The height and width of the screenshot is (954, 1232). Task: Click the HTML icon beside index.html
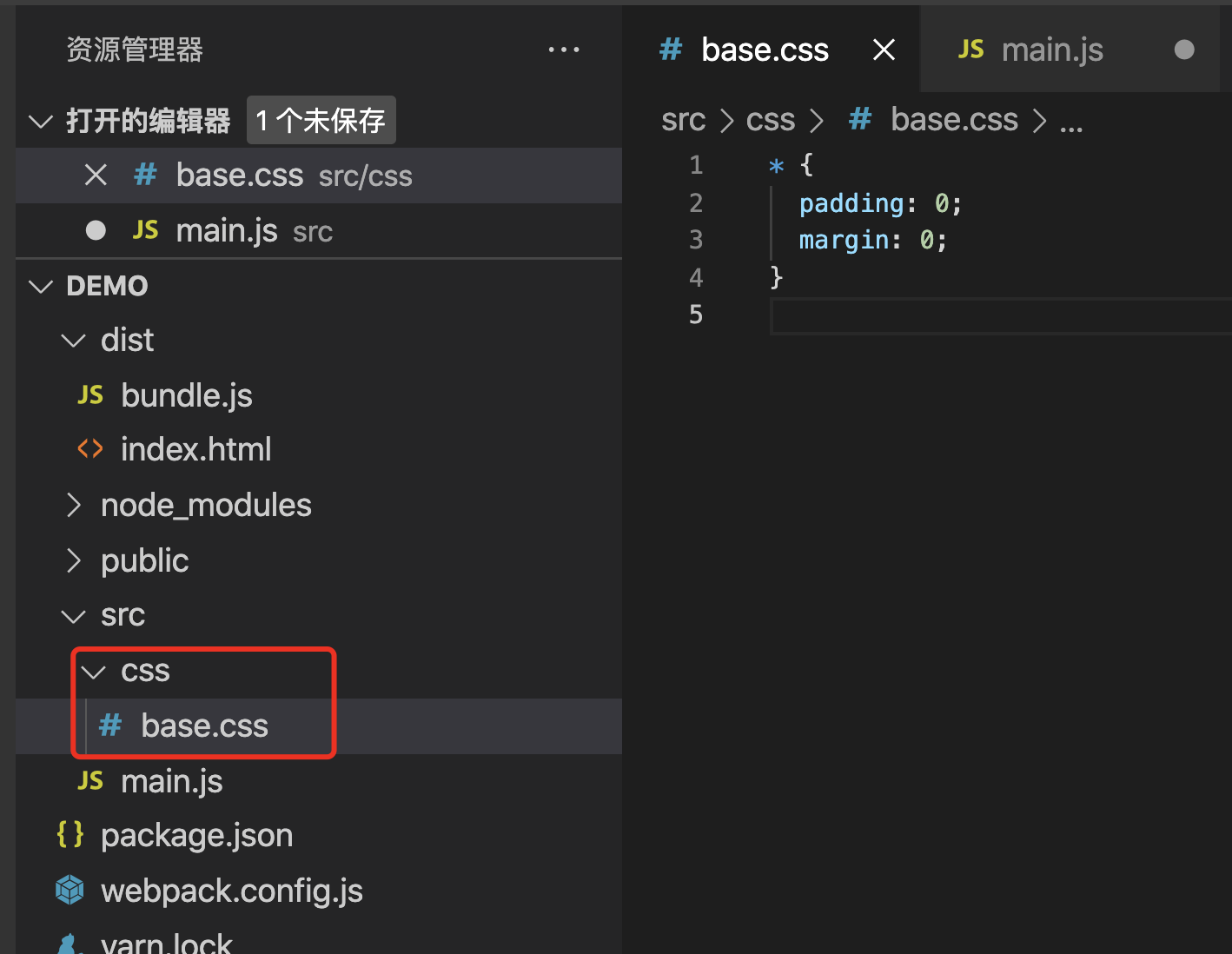89,448
